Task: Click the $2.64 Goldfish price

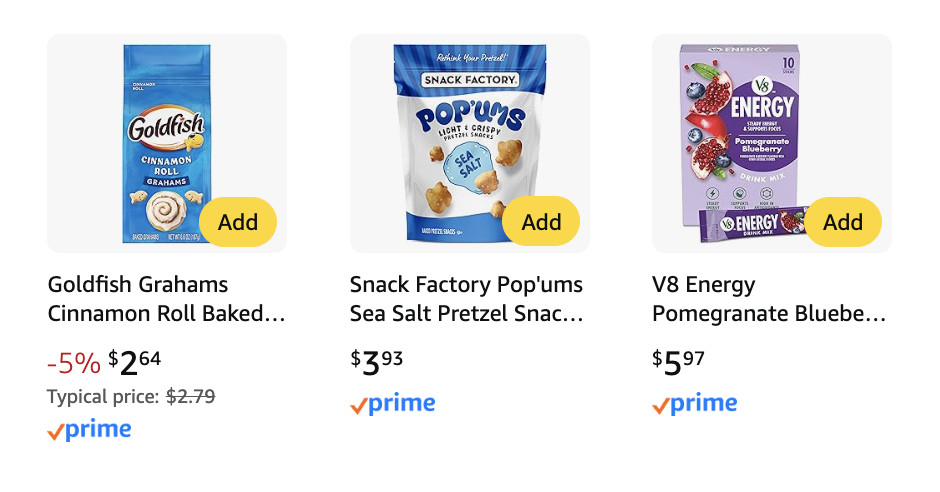Action: [x=135, y=361]
